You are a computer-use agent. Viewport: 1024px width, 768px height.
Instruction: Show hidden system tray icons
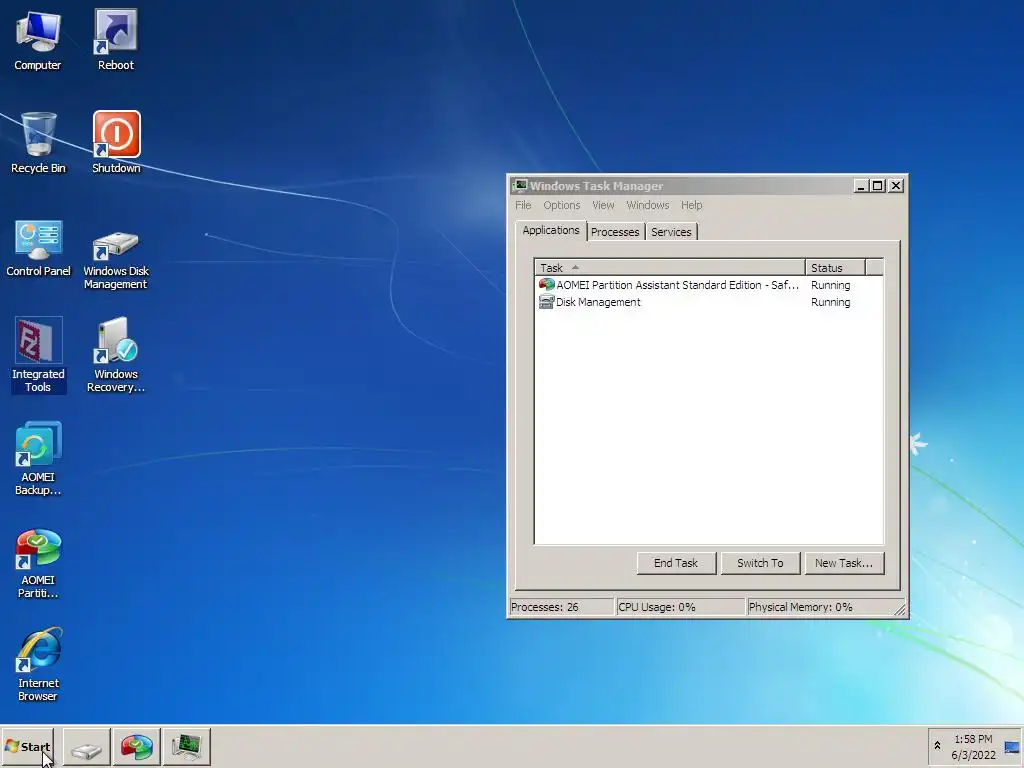click(937, 746)
